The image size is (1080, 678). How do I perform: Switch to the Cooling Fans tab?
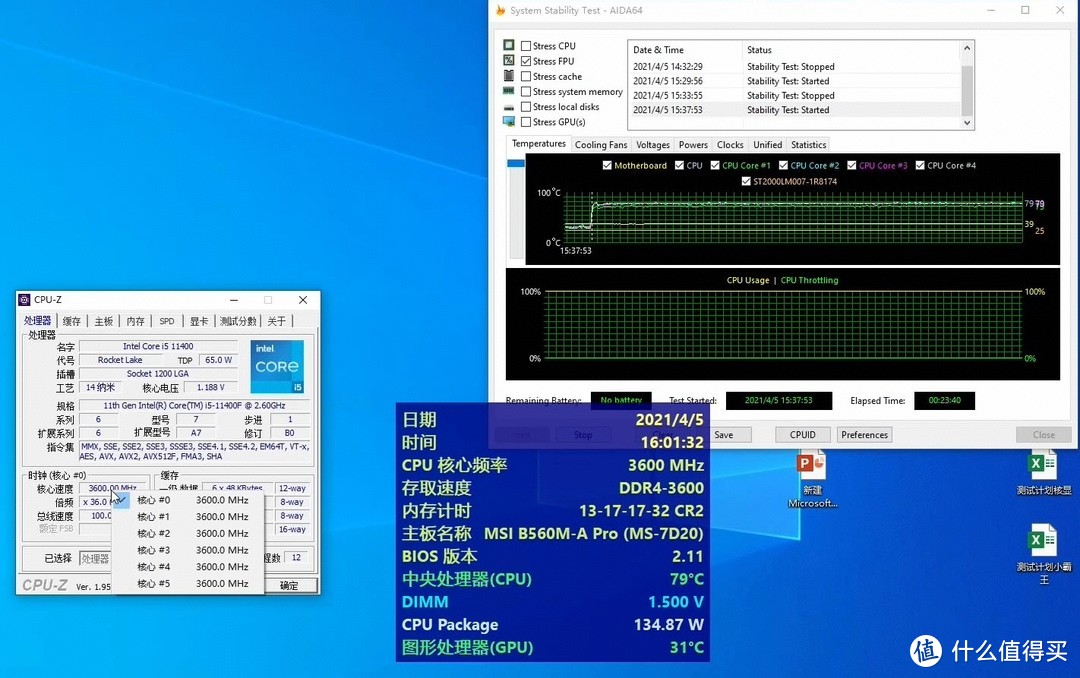pos(601,145)
